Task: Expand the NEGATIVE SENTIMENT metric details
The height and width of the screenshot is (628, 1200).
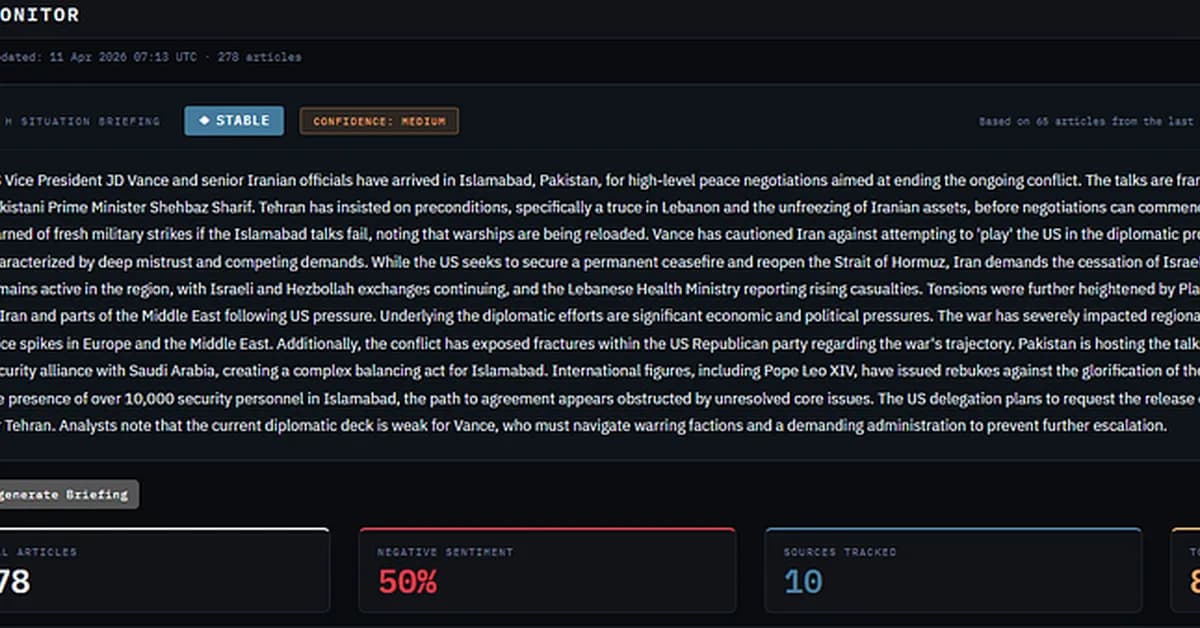Action: [548, 570]
